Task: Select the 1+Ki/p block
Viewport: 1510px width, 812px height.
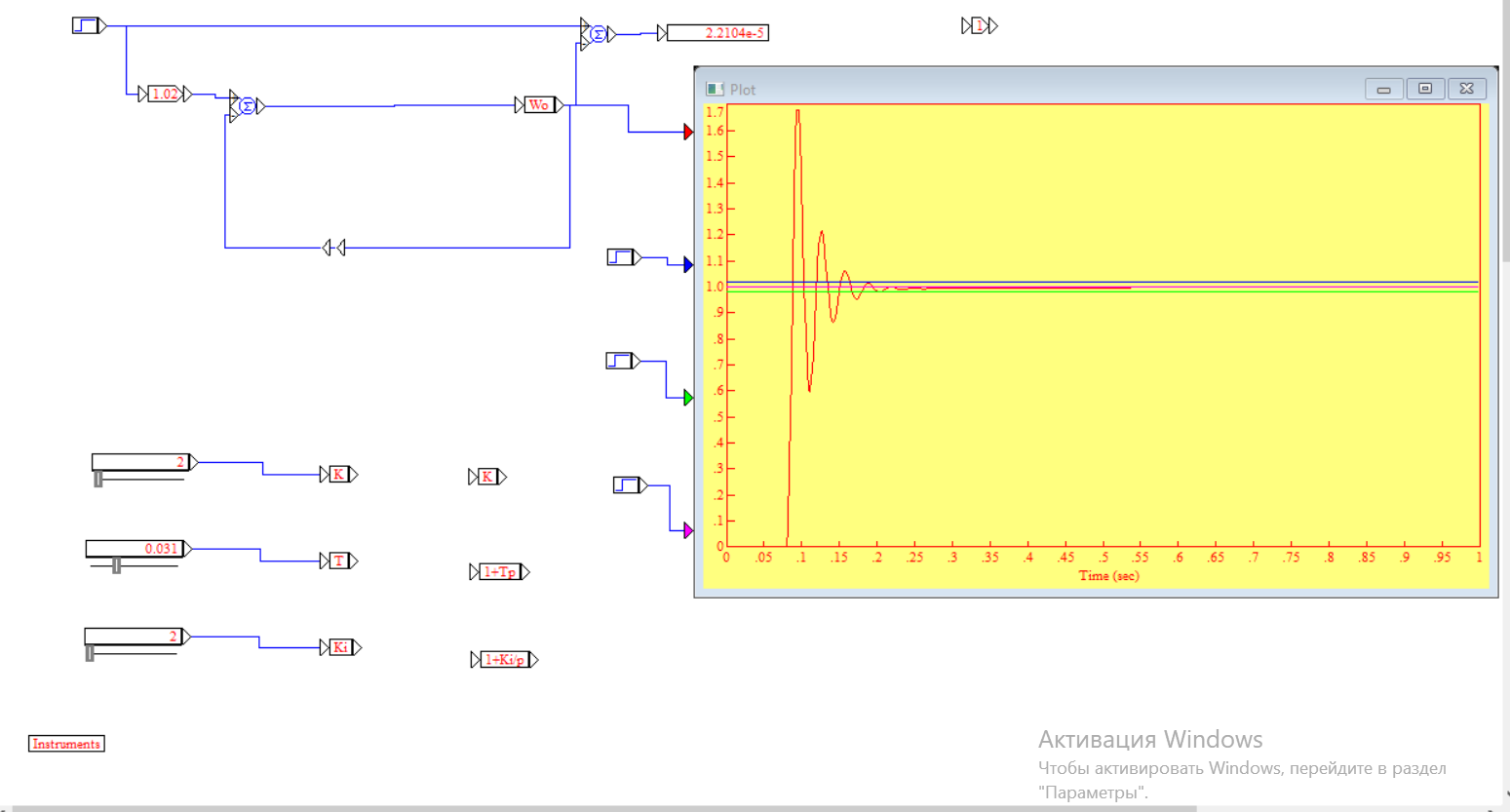Action: click(504, 660)
